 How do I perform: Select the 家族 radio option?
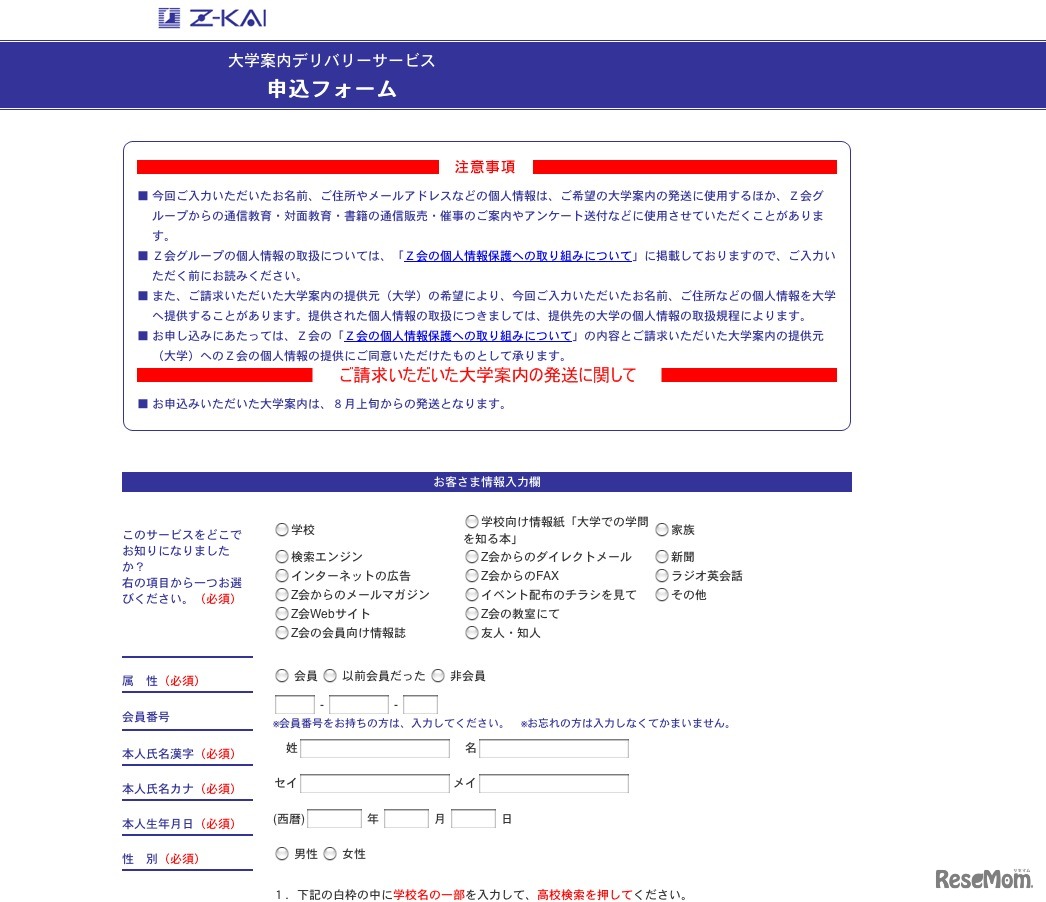(662, 530)
